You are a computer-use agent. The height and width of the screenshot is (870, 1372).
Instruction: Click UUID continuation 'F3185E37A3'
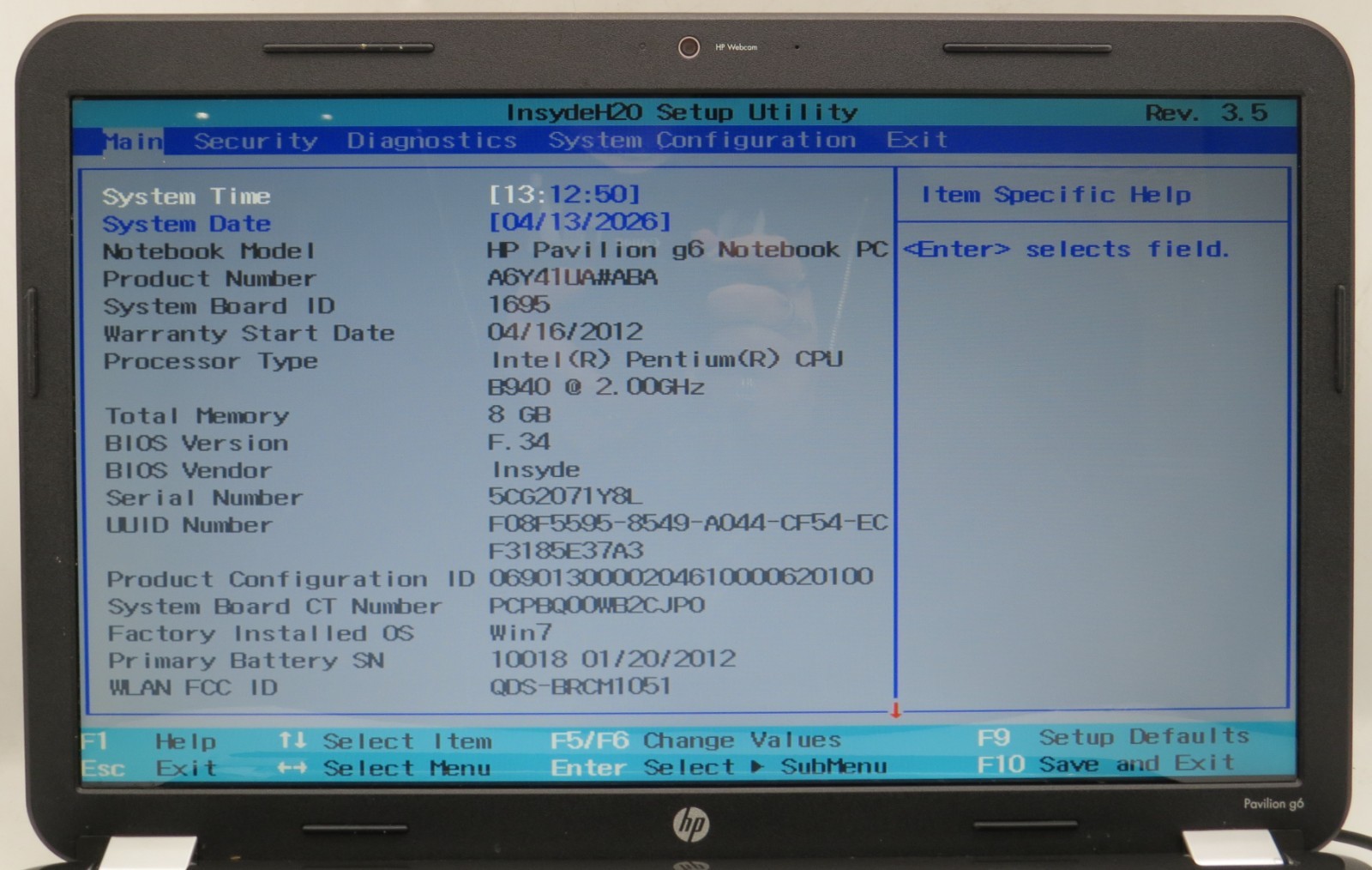pyautogui.click(x=565, y=550)
